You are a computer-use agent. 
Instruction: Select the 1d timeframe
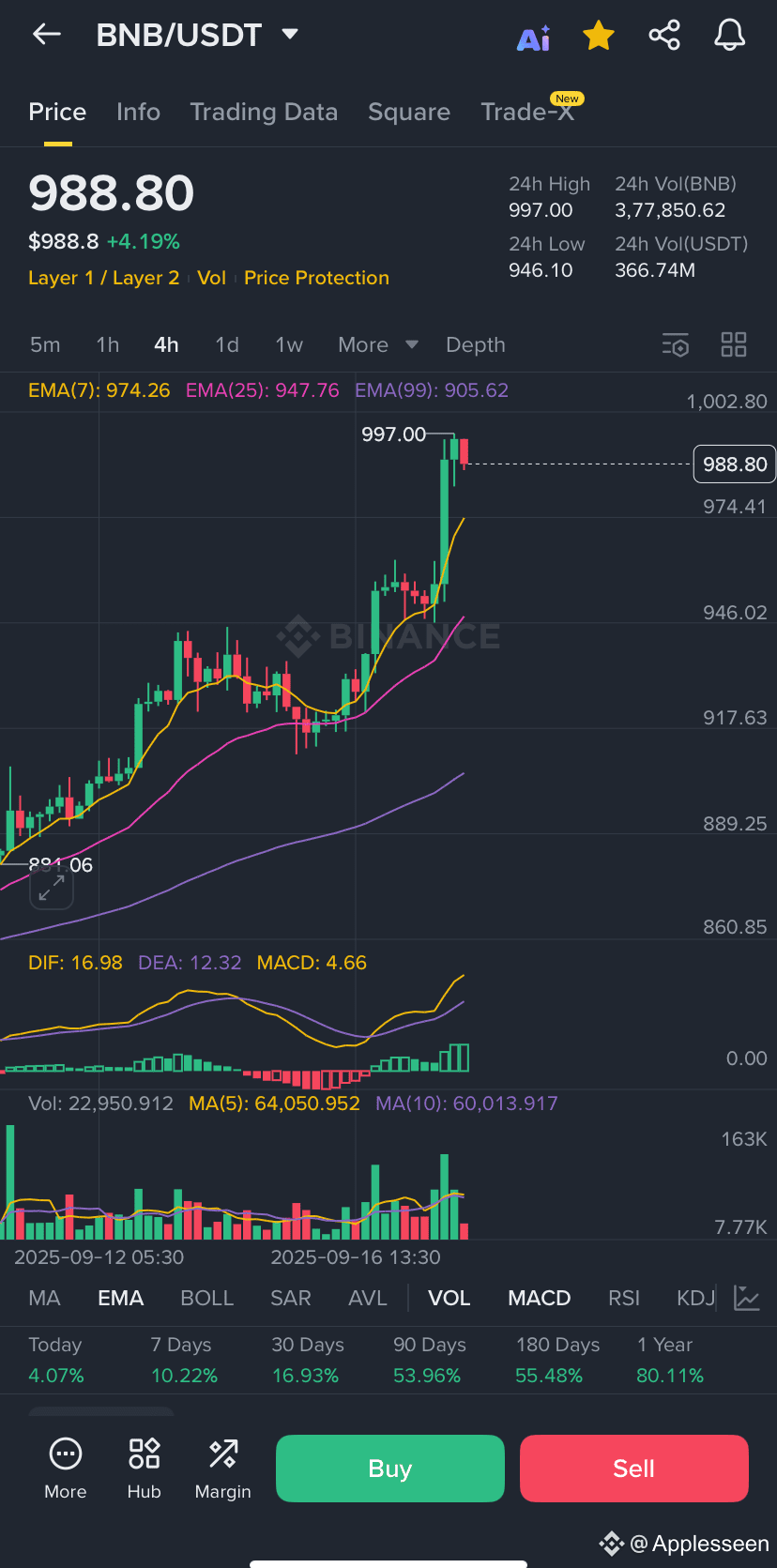[x=227, y=345]
